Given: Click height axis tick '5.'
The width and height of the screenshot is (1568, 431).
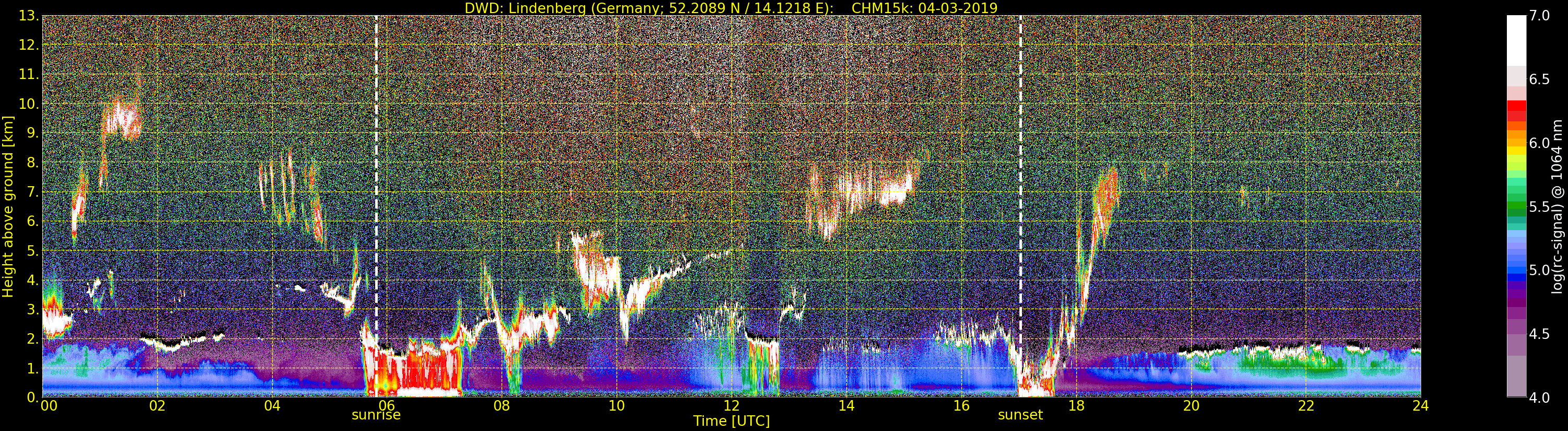Looking at the screenshot, I should point(33,251).
